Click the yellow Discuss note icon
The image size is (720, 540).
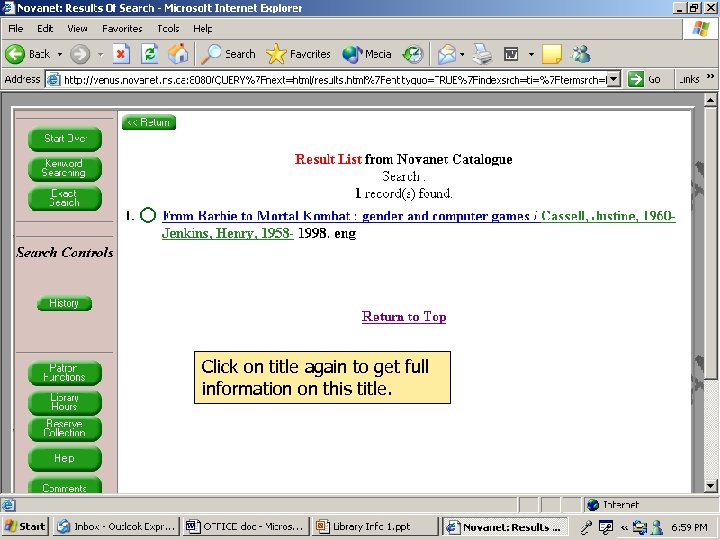[x=551, y=54]
